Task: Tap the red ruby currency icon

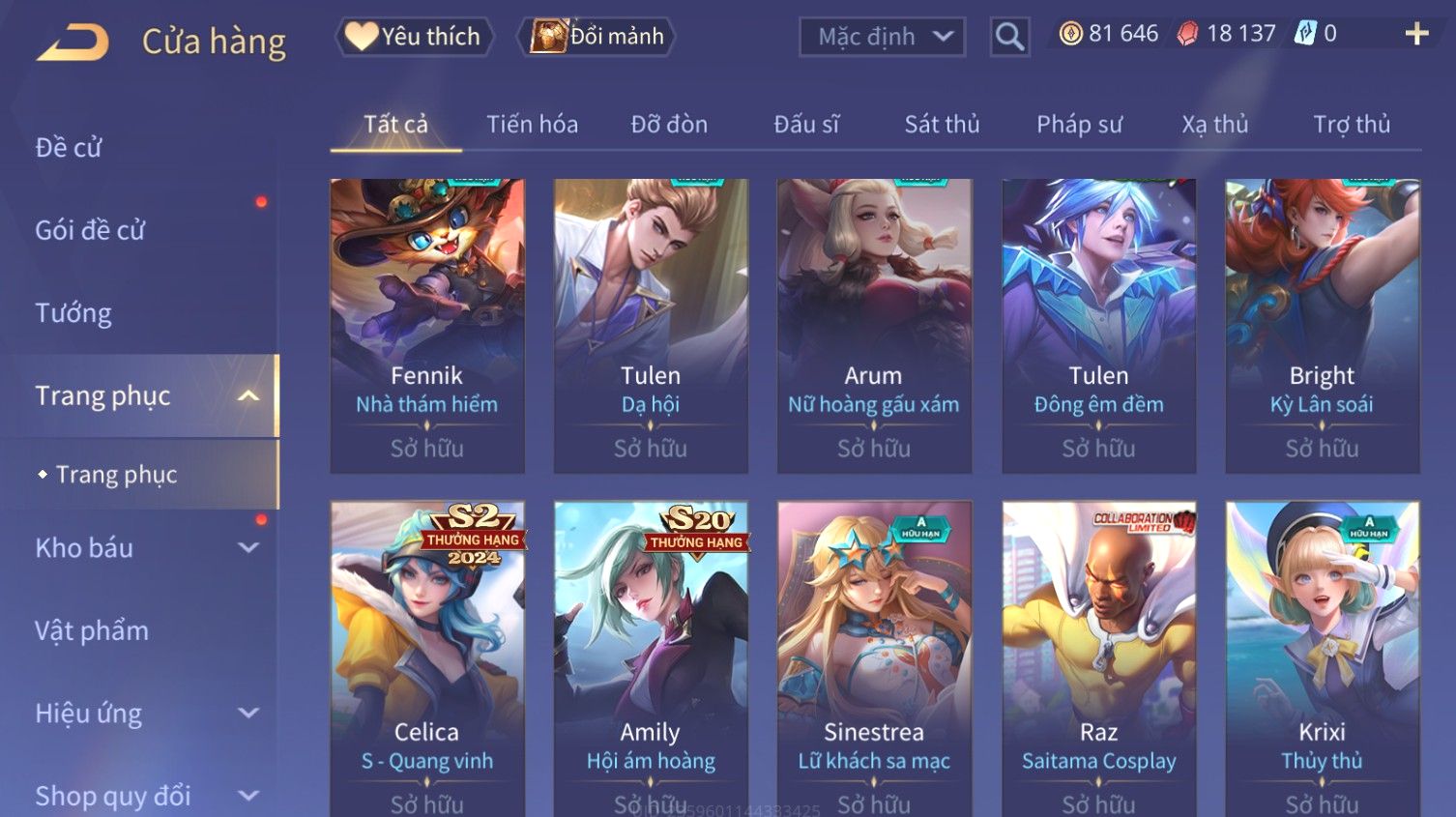Action: [x=1187, y=34]
